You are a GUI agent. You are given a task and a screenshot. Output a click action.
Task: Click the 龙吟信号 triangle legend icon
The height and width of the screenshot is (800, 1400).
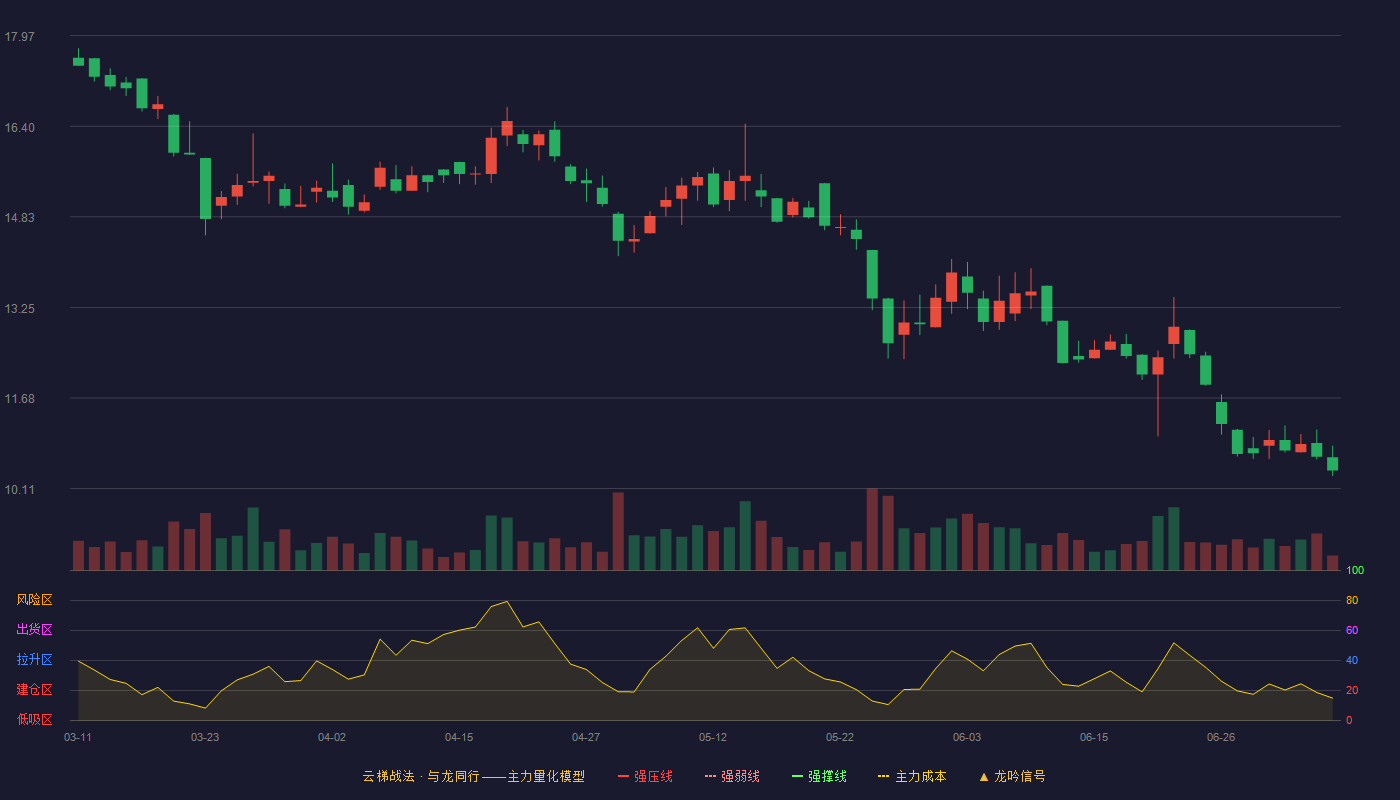pos(984,776)
